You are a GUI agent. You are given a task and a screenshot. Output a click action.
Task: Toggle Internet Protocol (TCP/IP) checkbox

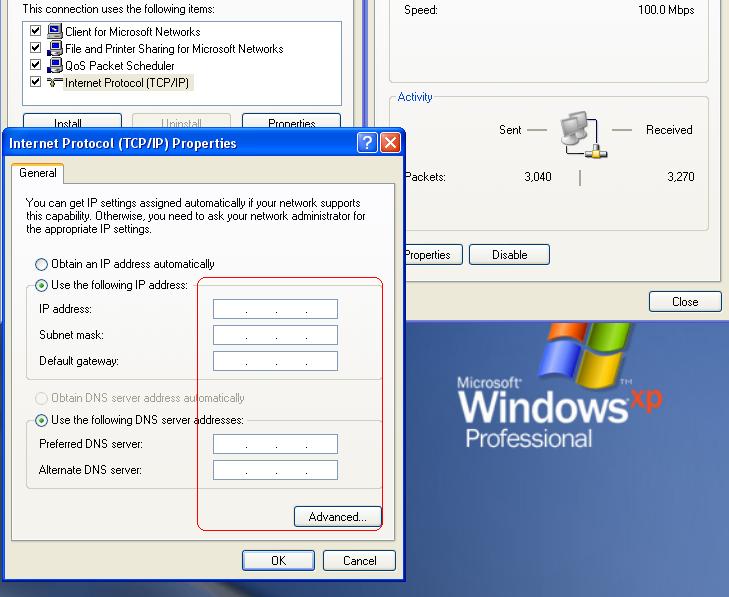[35, 82]
